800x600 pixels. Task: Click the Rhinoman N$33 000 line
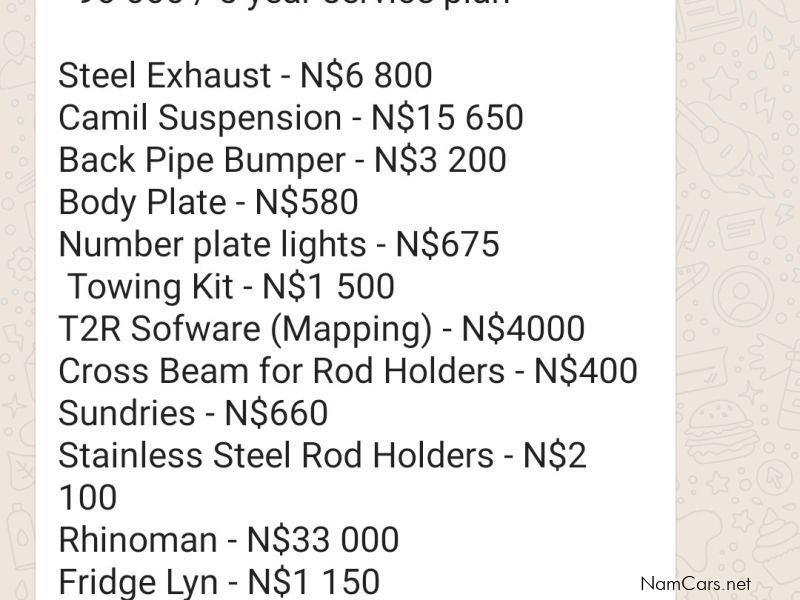228,540
